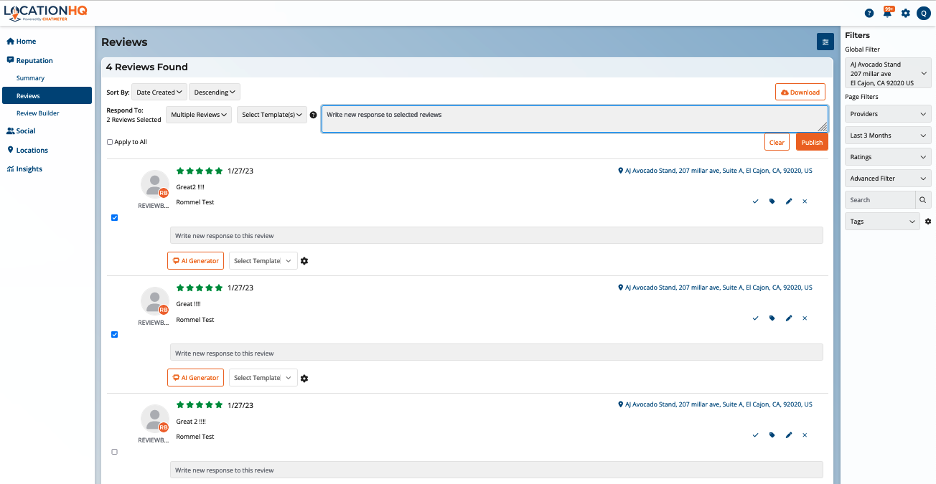Screen dimensions: 936x484
Task: Uncheck the first review's selection checkbox
Action: pos(114,217)
